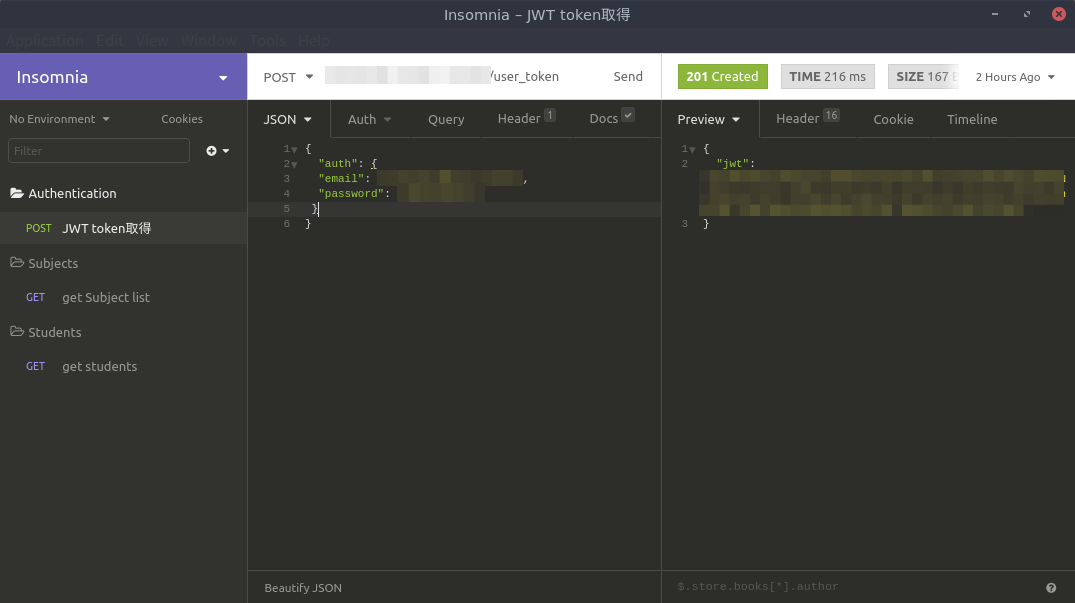Image resolution: width=1075 pixels, height=603 pixels.
Task: Click inside the Filter input field
Action: 98,150
